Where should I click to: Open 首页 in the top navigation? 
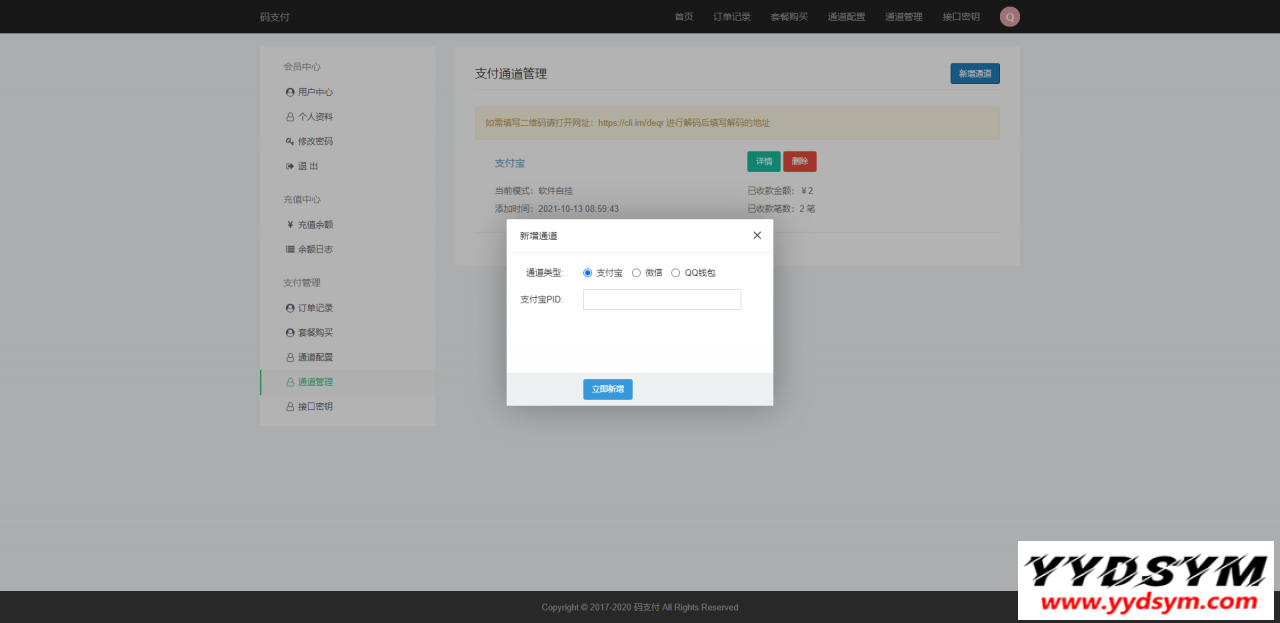click(x=684, y=17)
